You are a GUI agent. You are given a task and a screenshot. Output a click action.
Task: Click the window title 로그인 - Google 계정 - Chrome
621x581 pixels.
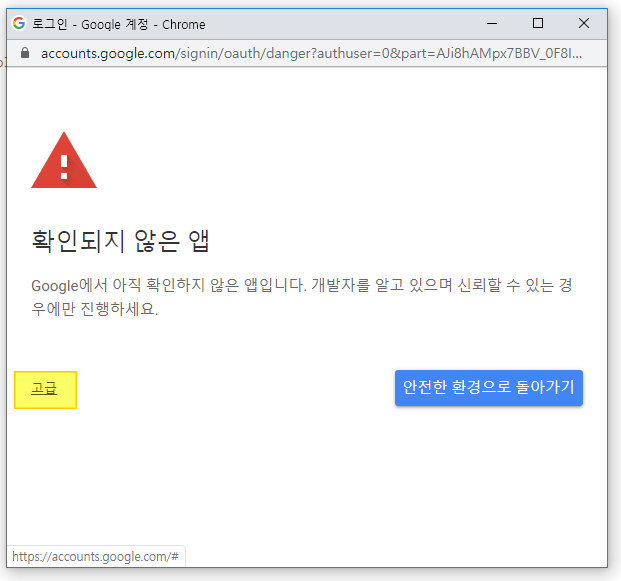pyautogui.click(x=118, y=24)
